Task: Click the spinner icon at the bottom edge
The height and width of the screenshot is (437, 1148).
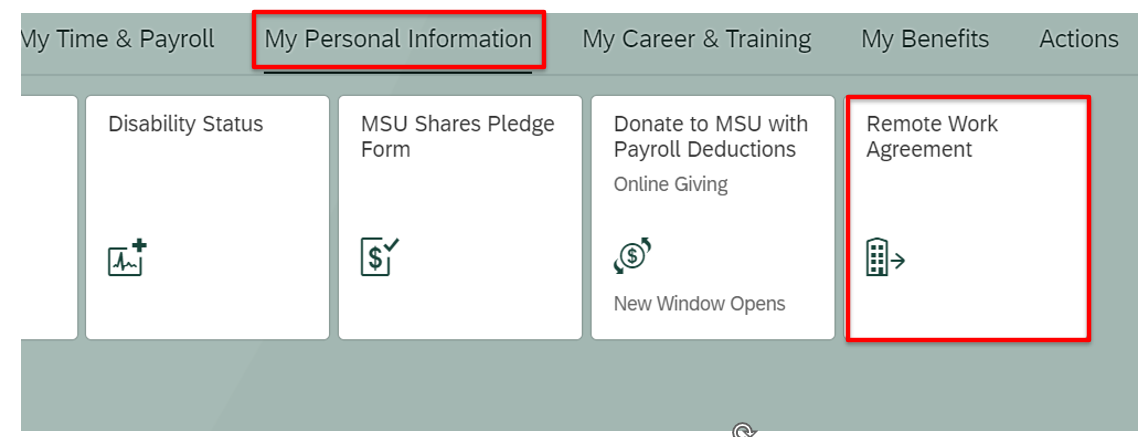Action: pos(743,430)
